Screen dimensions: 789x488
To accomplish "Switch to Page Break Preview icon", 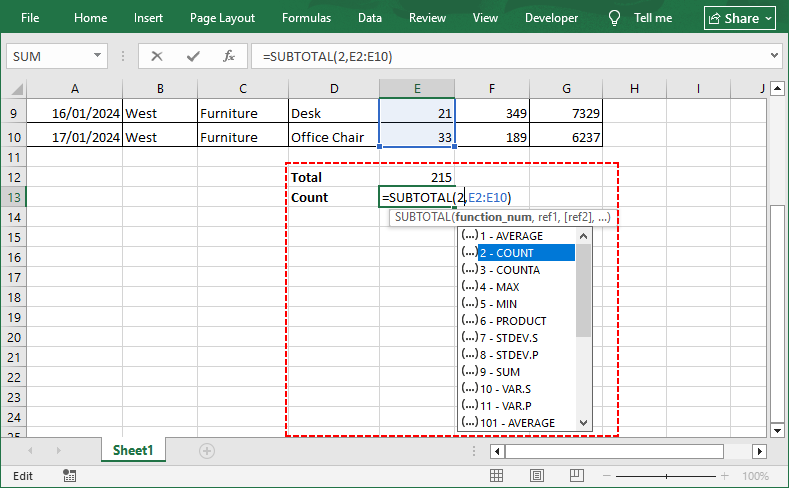I will (x=577, y=475).
